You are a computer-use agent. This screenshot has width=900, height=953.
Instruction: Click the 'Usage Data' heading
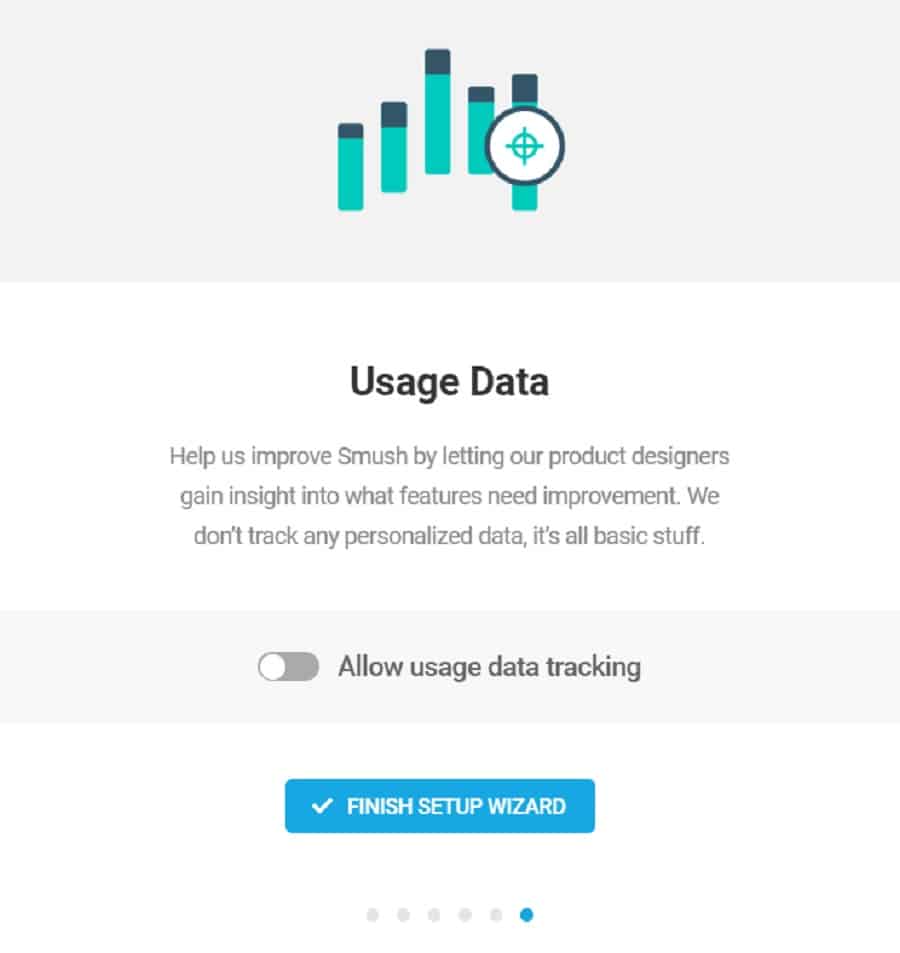point(449,383)
